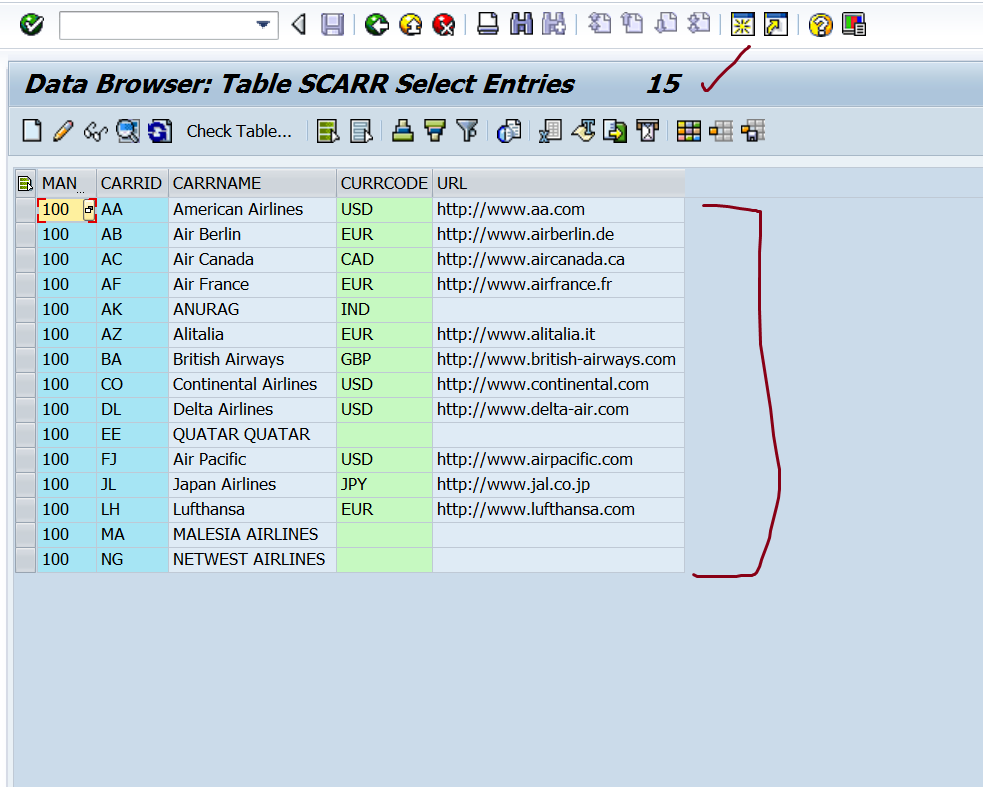Click the CURRCODE column header
This screenshot has height=787, width=983.
(384, 183)
